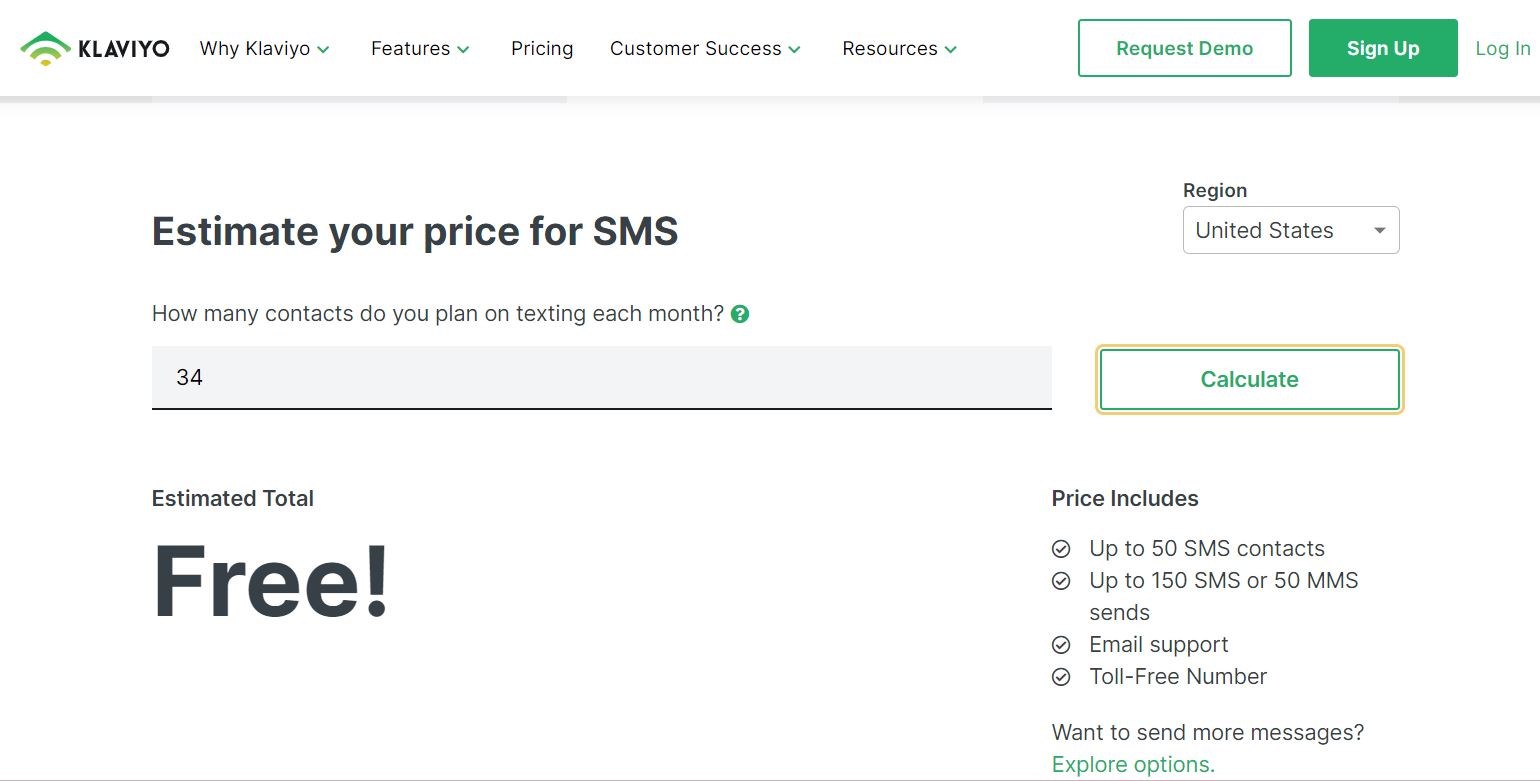Click the Log In link
This screenshot has height=781, width=1540.
pyautogui.click(x=1502, y=47)
